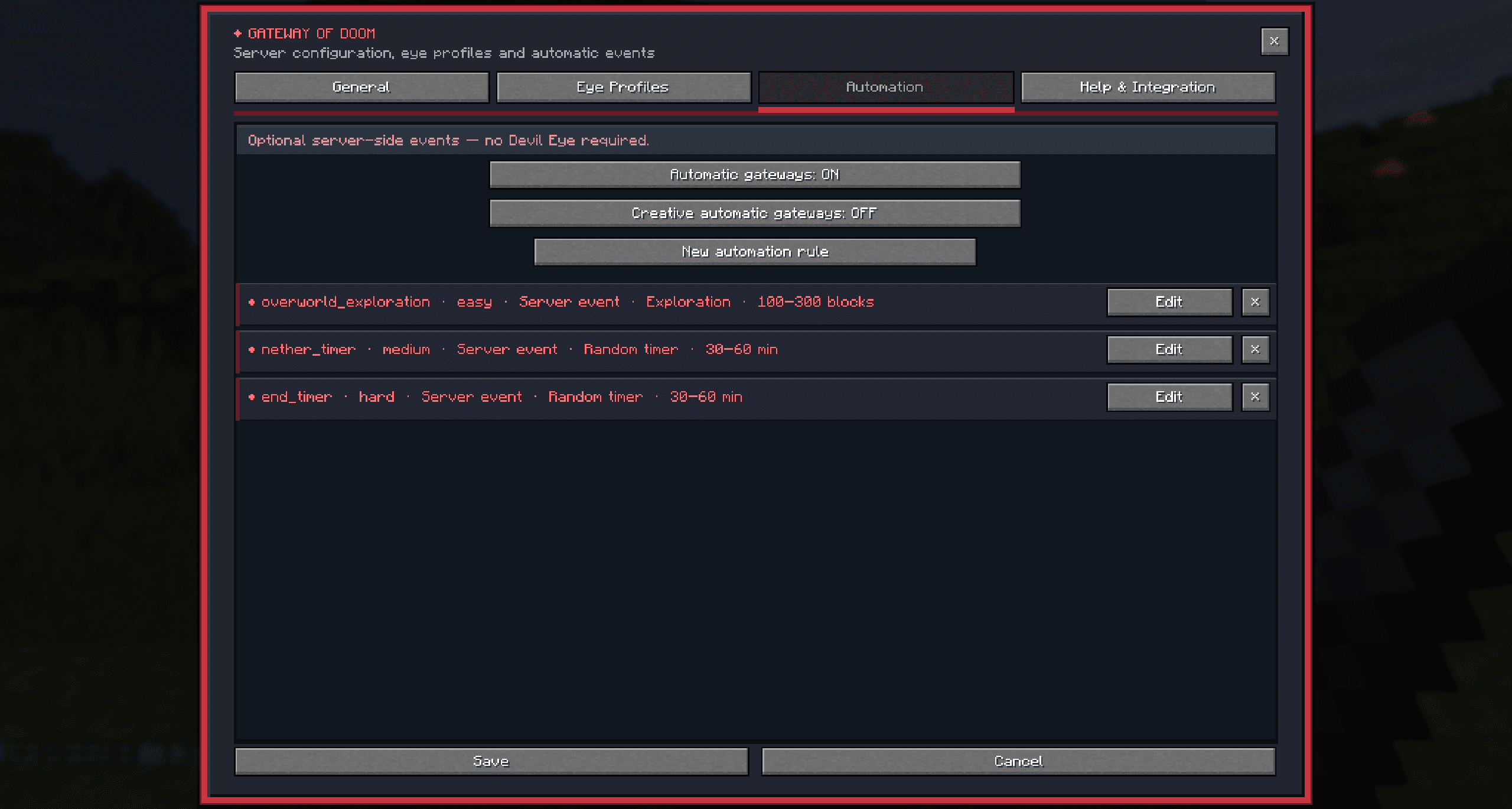The height and width of the screenshot is (809, 1512).
Task: Click 'Server event' in the overworld_exploration row
Action: pyautogui.click(x=569, y=302)
